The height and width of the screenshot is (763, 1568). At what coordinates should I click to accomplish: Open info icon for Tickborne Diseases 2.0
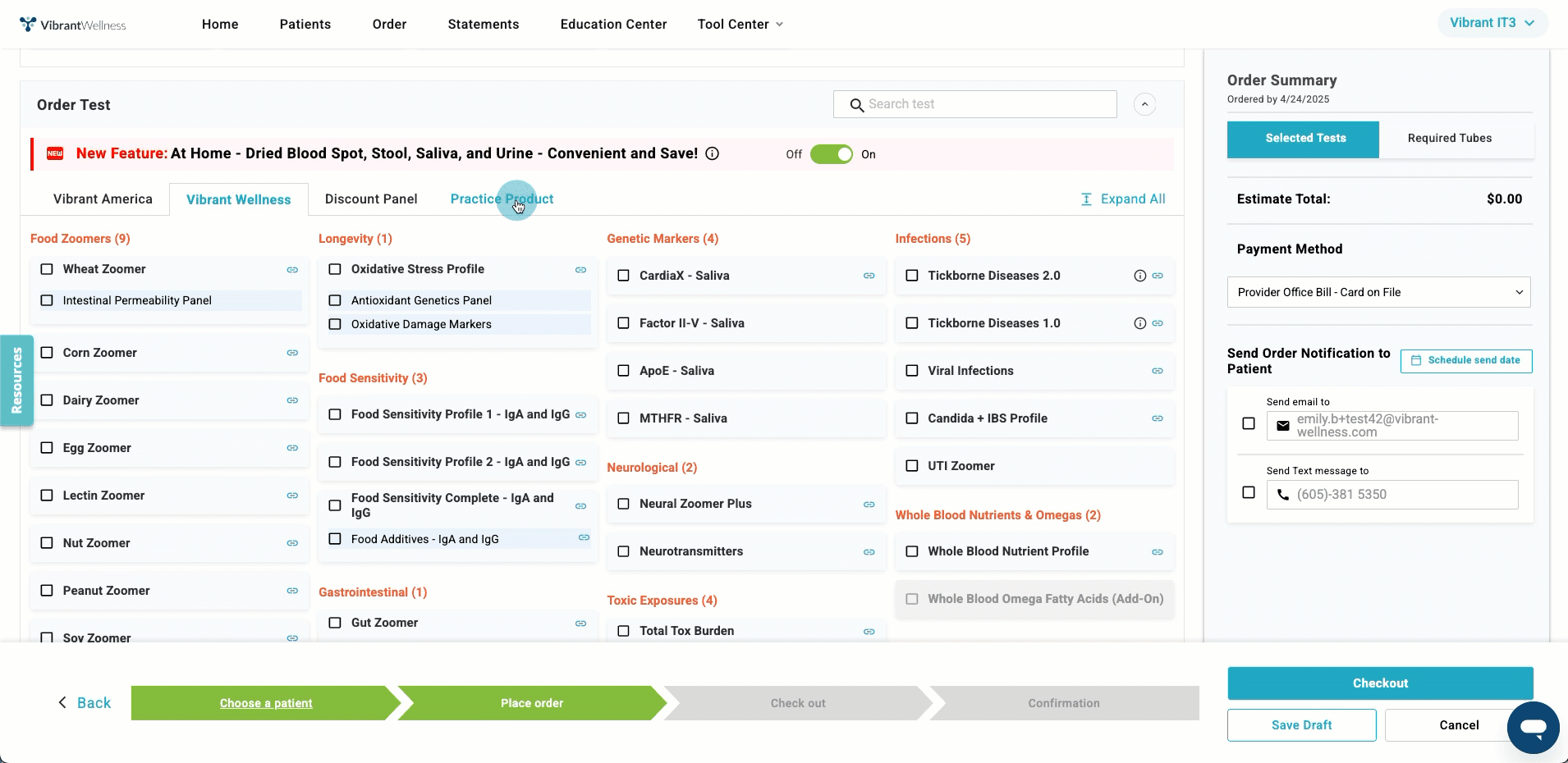(x=1139, y=276)
